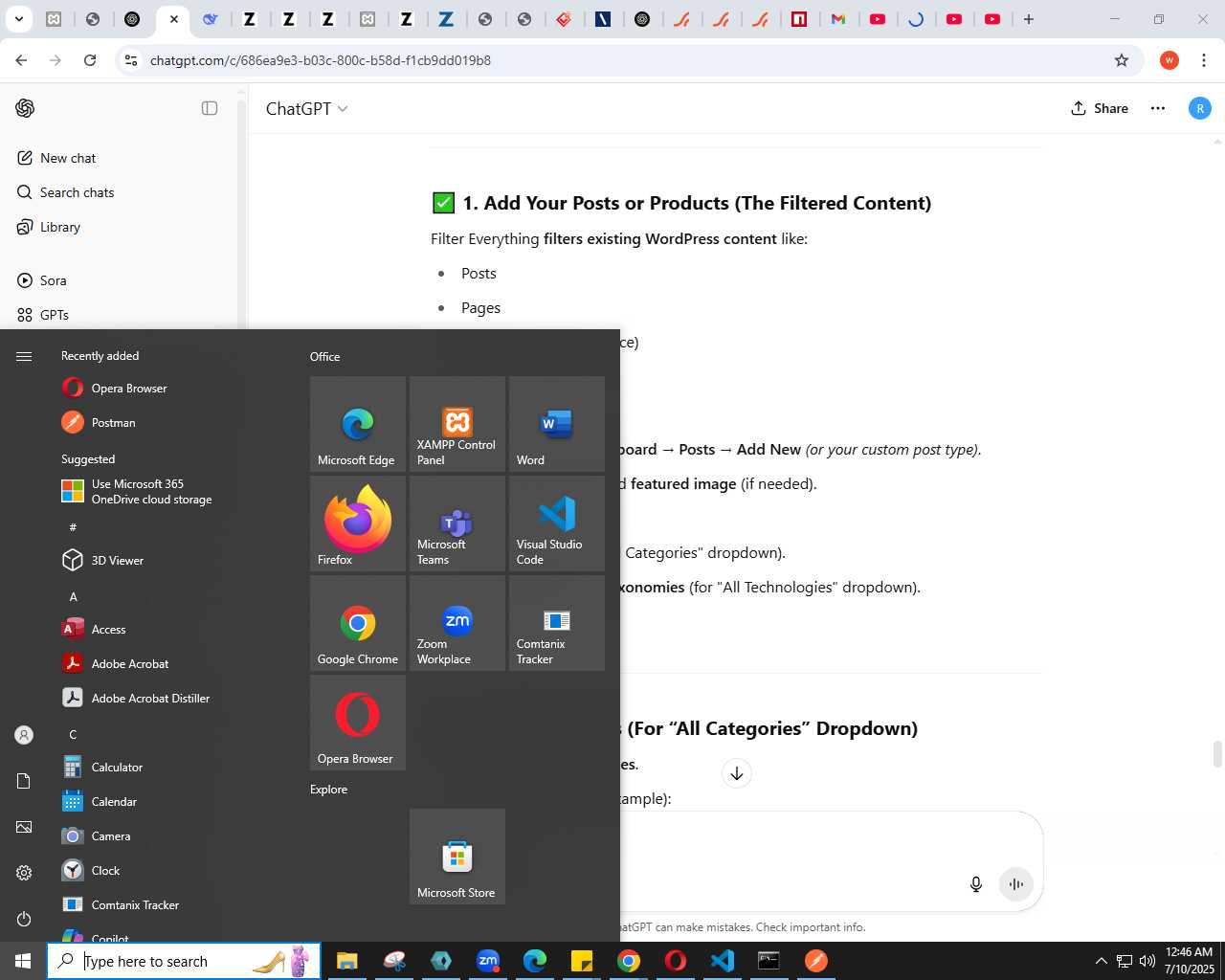Toggle the ChatGPT sidebar panel

(210, 108)
